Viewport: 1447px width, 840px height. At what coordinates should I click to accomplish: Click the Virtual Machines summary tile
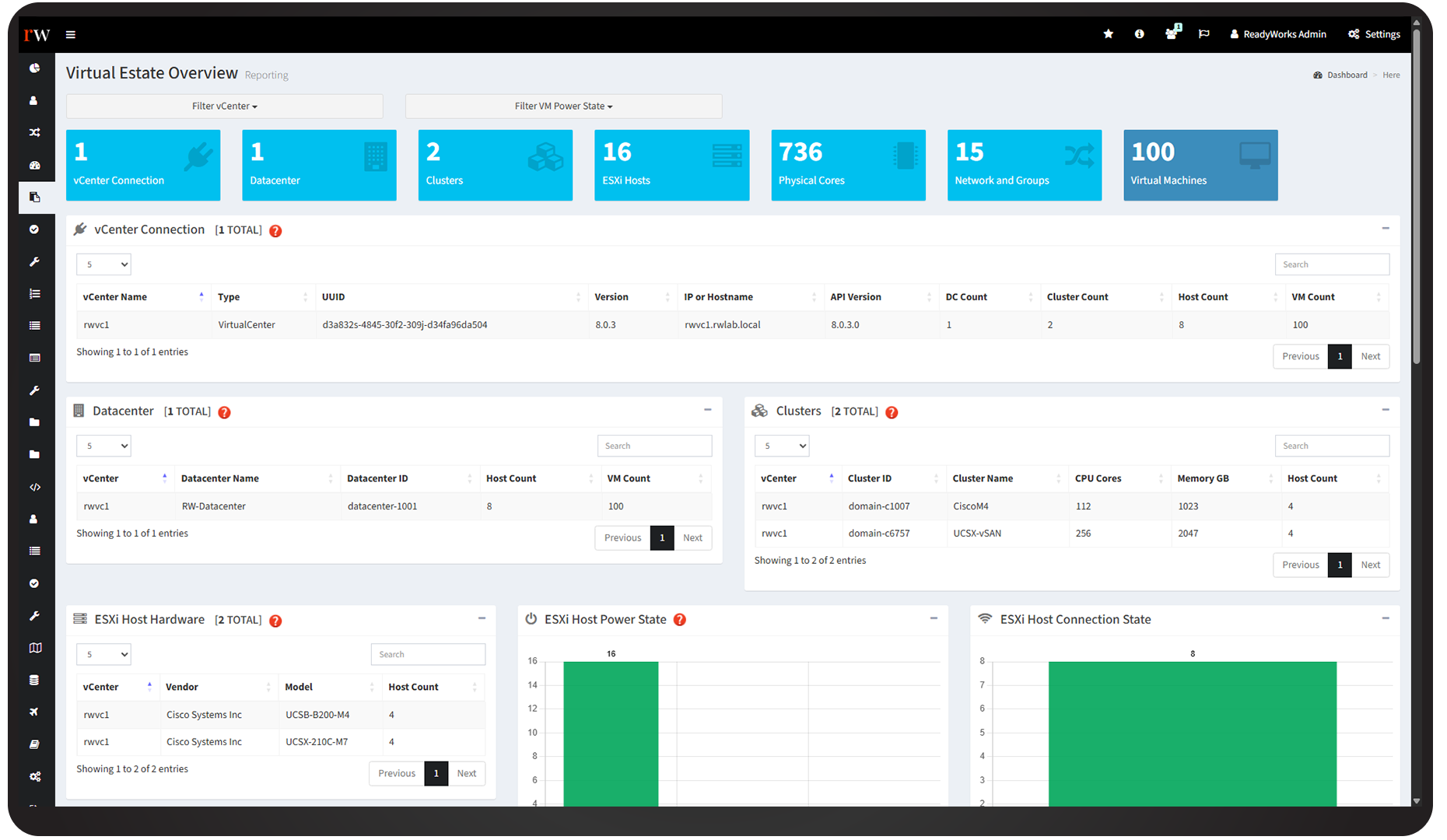click(1200, 165)
